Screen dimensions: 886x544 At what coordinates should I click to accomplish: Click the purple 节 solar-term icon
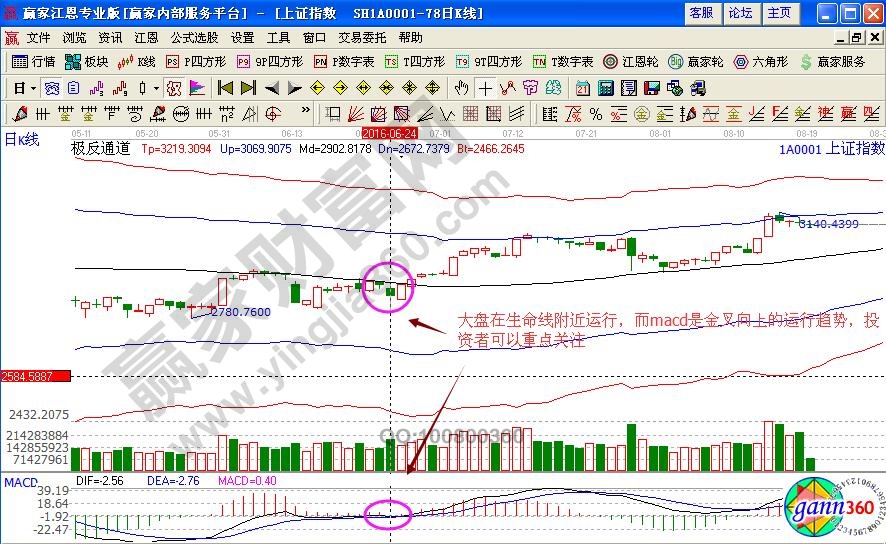531,88
